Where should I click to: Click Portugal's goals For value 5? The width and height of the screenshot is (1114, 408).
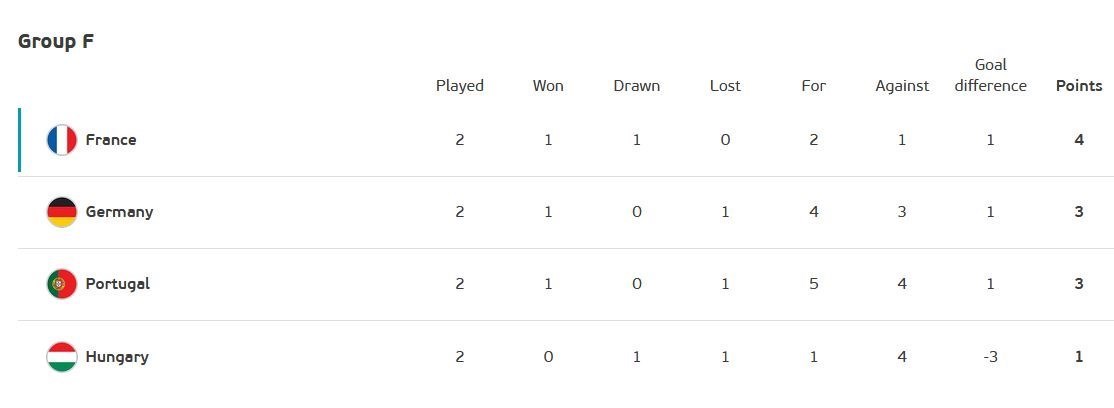pyautogui.click(x=814, y=284)
